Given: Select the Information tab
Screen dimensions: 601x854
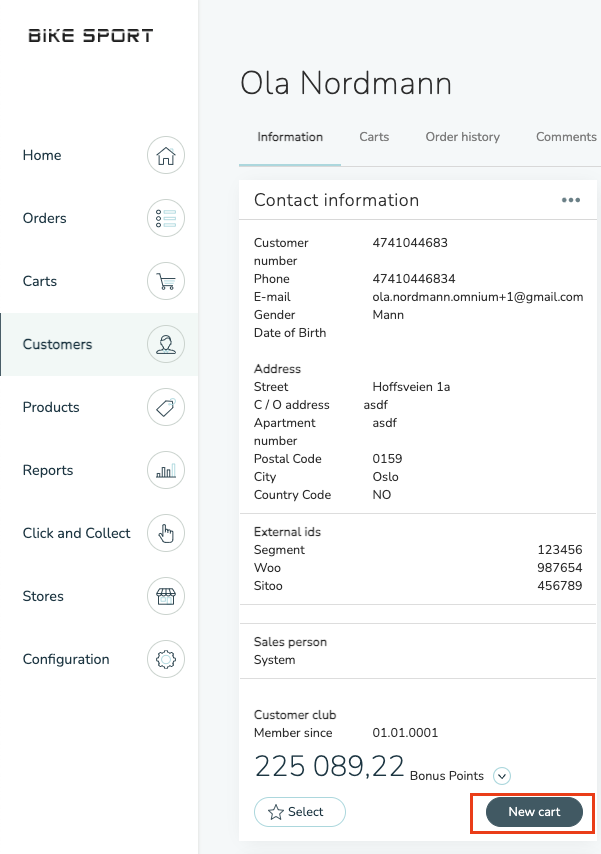Looking at the screenshot, I should 290,137.
